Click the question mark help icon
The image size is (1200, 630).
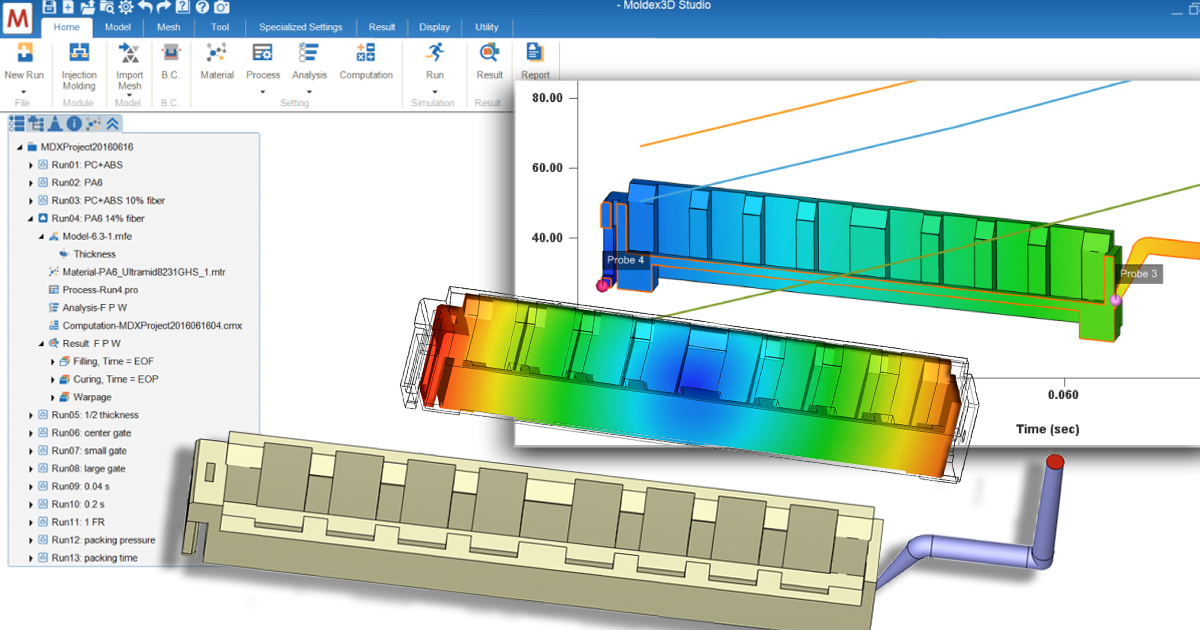(x=202, y=7)
